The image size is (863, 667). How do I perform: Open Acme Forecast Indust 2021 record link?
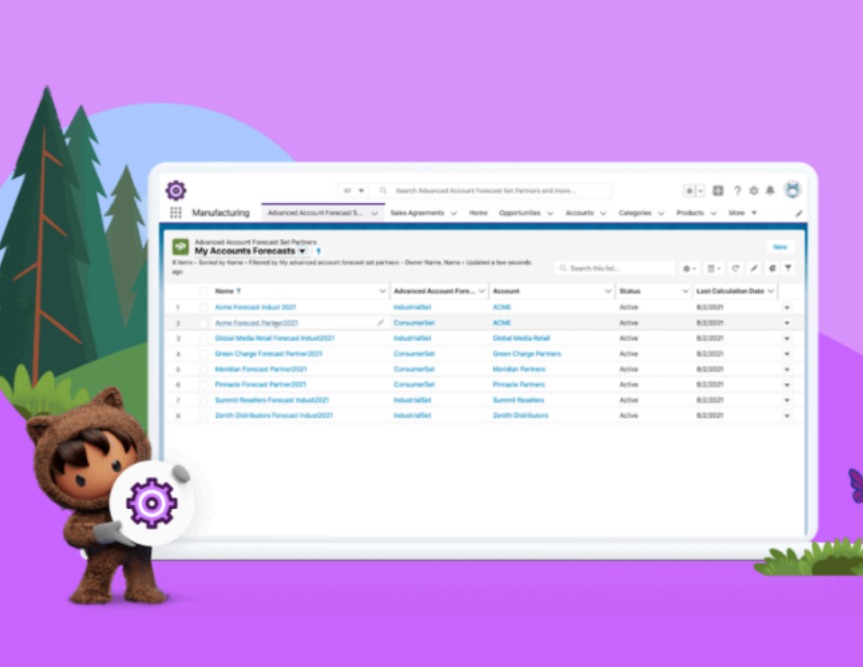point(255,307)
